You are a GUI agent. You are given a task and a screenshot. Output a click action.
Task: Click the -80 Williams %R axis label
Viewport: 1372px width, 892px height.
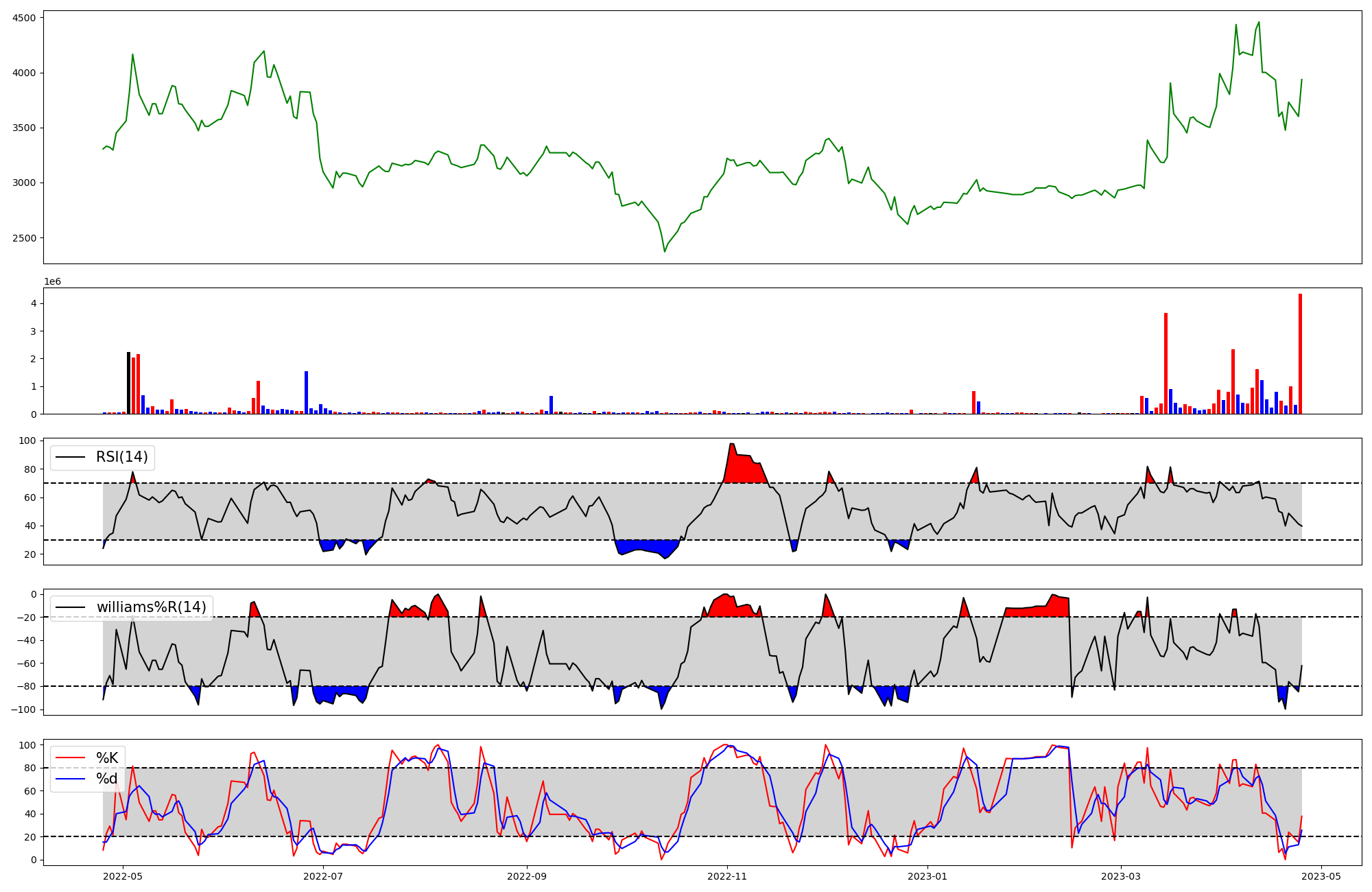25,686
